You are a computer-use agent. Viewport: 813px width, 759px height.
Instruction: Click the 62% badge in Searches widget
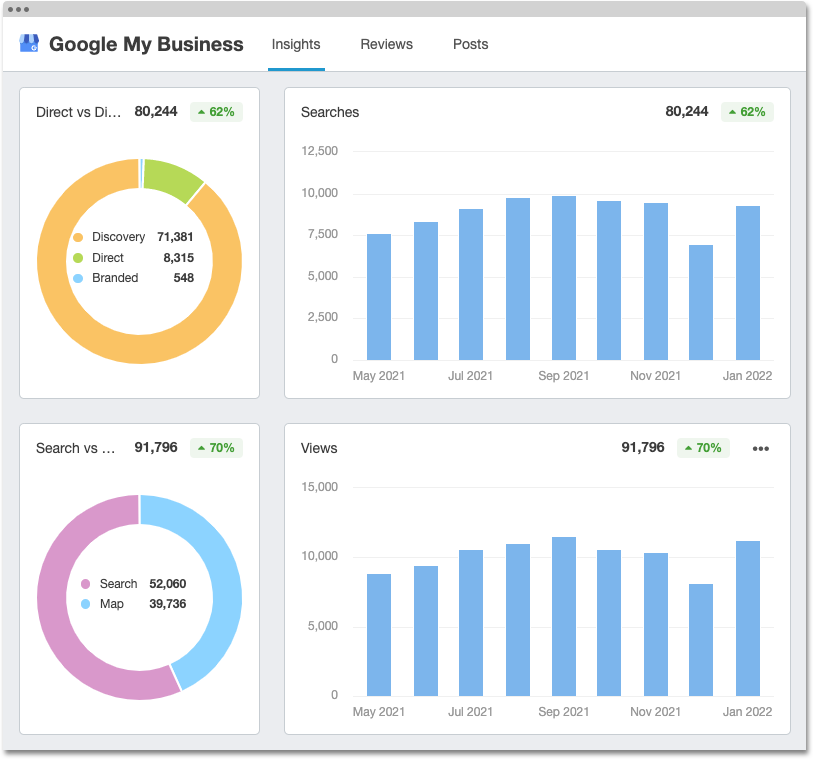click(x=747, y=112)
